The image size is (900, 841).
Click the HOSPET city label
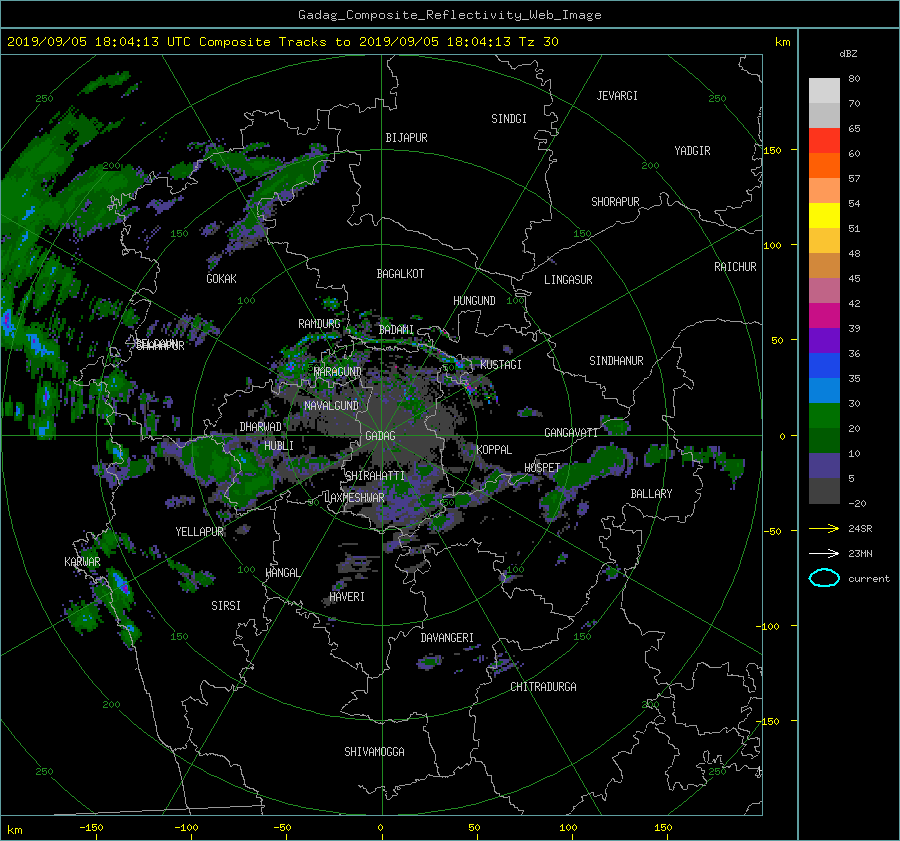(x=542, y=468)
